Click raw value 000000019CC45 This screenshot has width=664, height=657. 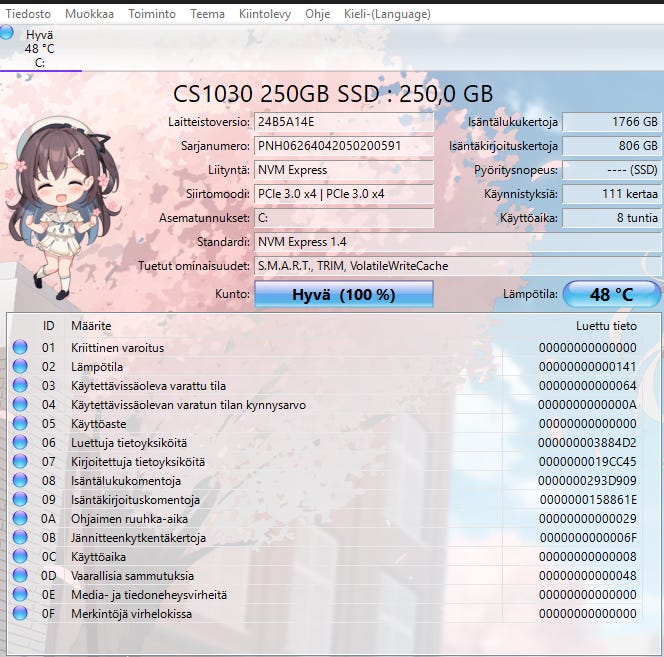click(x=587, y=462)
